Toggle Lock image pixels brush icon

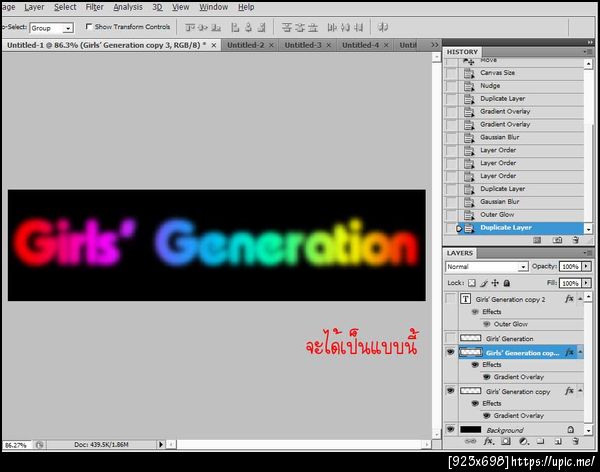pyautogui.click(x=484, y=283)
